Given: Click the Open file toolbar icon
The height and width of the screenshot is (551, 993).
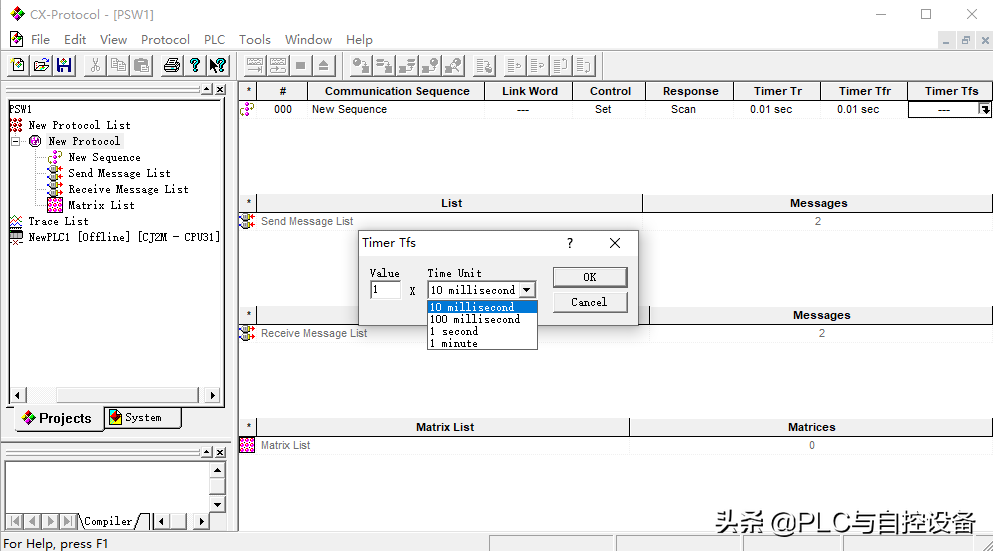Looking at the screenshot, I should click(x=41, y=65).
